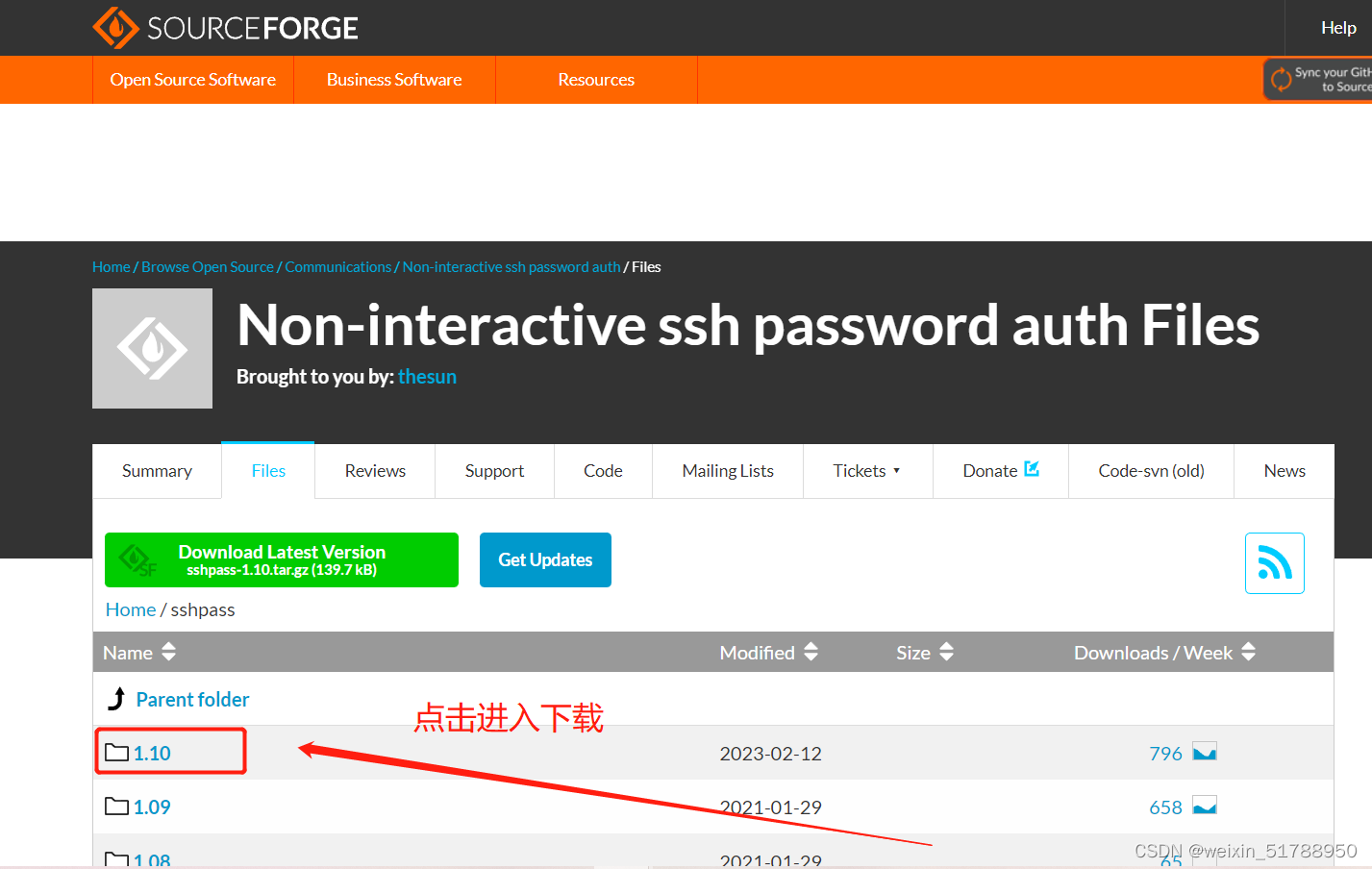The height and width of the screenshot is (869, 1372).
Task: Click the Get Updates button
Action: (545, 559)
